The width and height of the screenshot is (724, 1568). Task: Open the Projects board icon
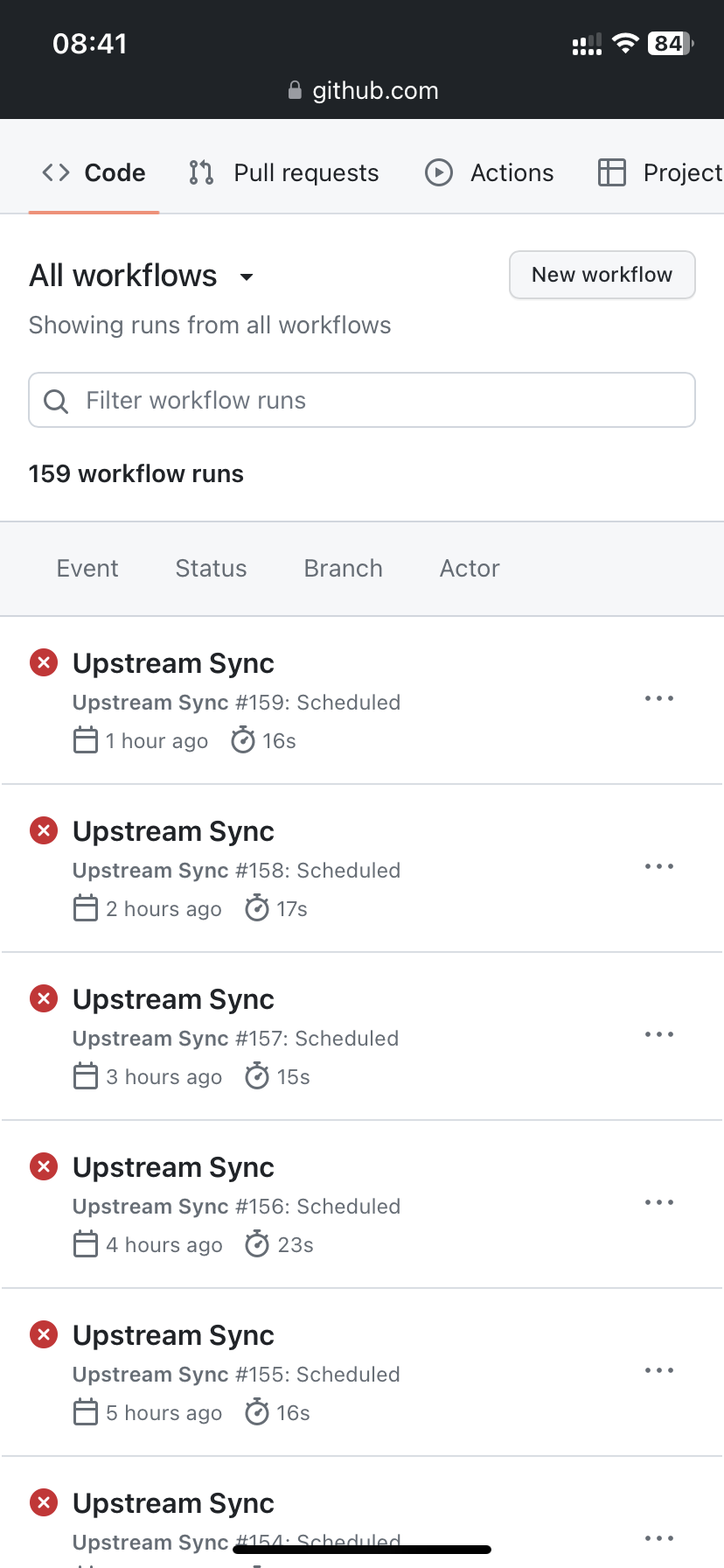613,172
